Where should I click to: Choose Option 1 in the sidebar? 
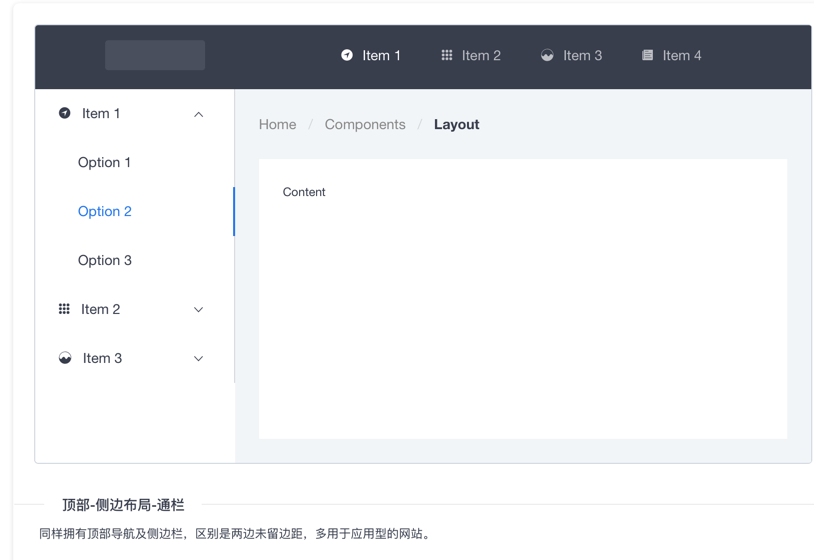pos(104,162)
